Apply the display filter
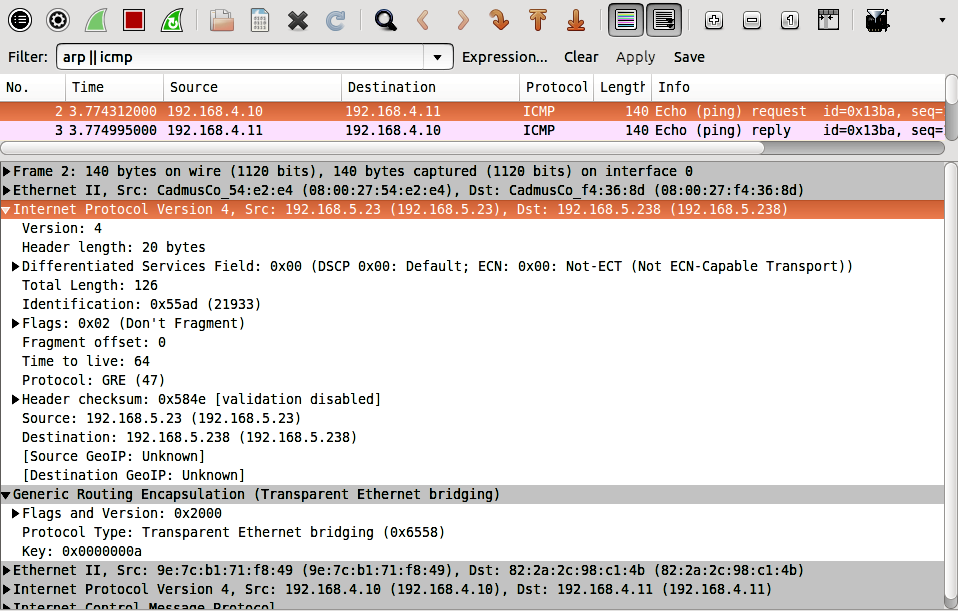 [635, 57]
